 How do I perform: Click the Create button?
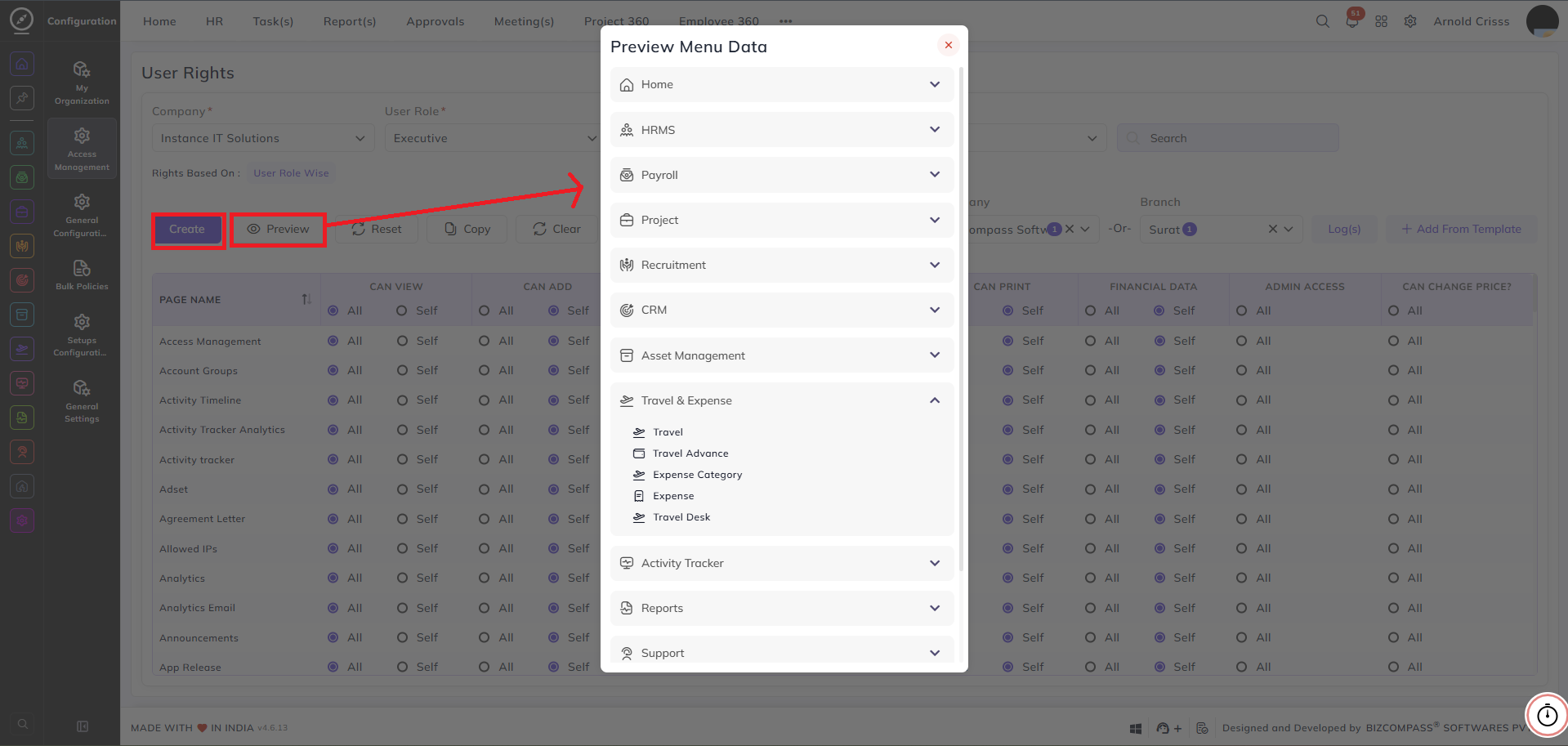[x=187, y=230]
